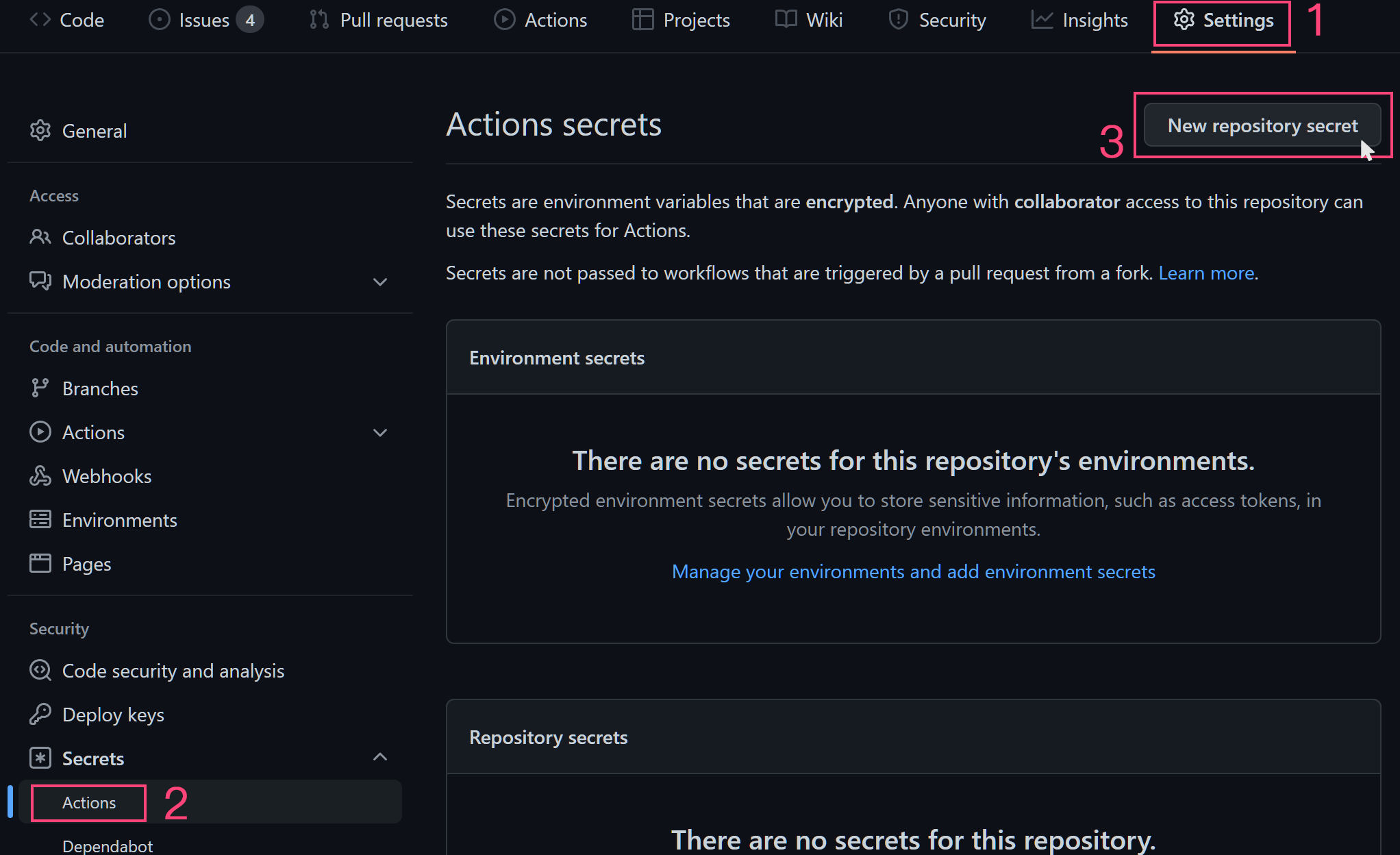Click the Secrets asterisk icon

pyautogui.click(x=40, y=758)
